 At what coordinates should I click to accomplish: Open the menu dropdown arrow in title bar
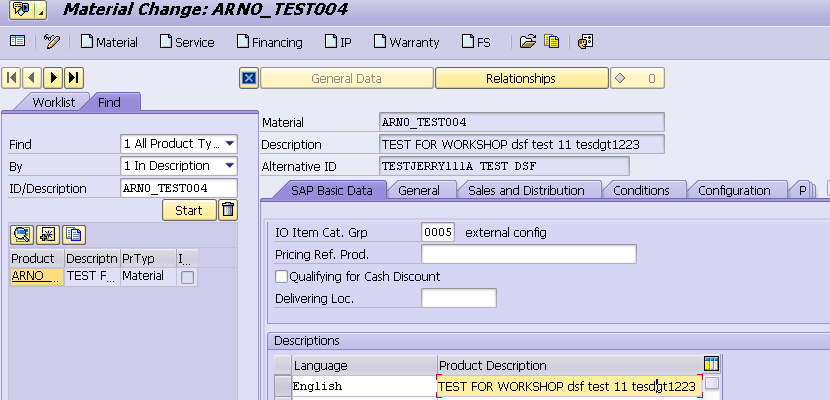[x=41, y=11]
